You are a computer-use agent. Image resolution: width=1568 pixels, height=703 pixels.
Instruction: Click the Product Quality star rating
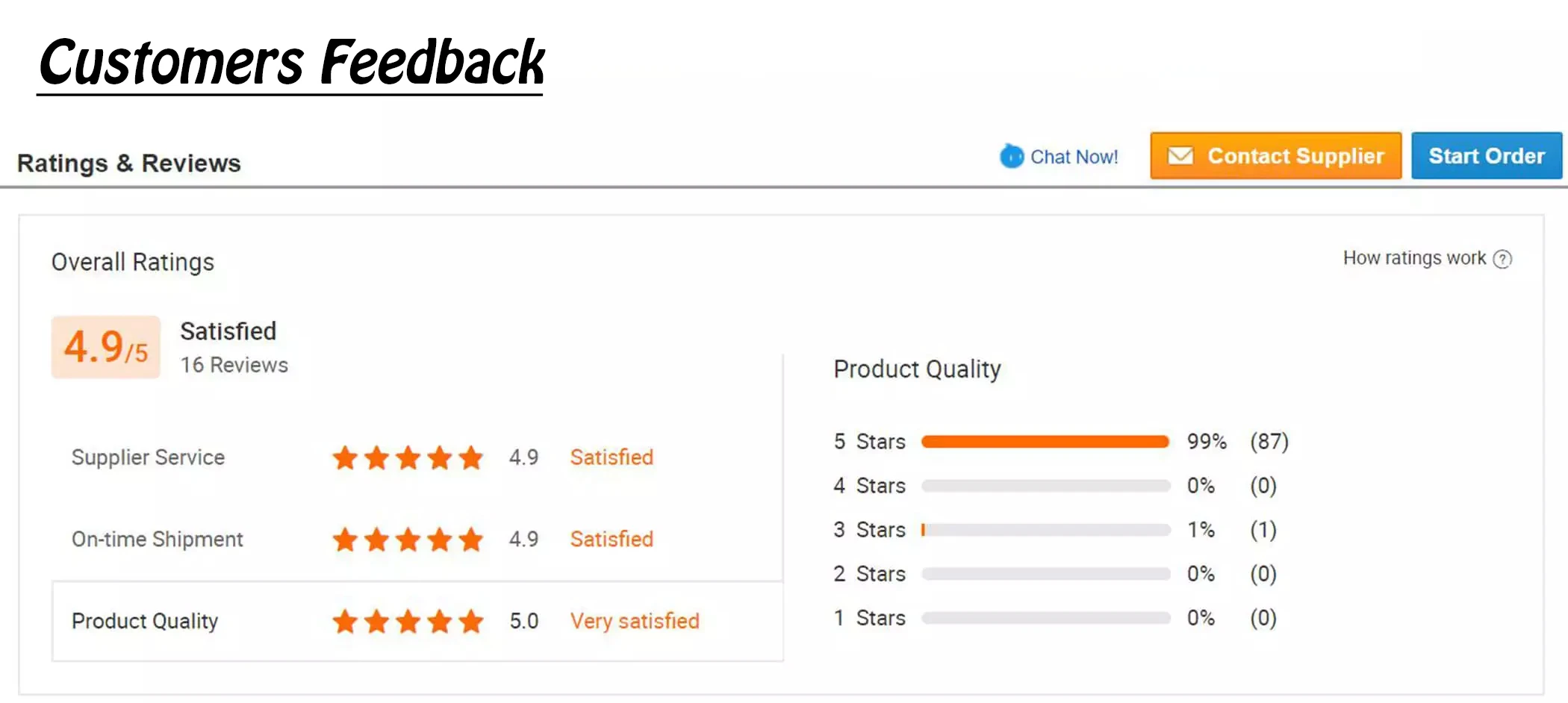pos(408,621)
